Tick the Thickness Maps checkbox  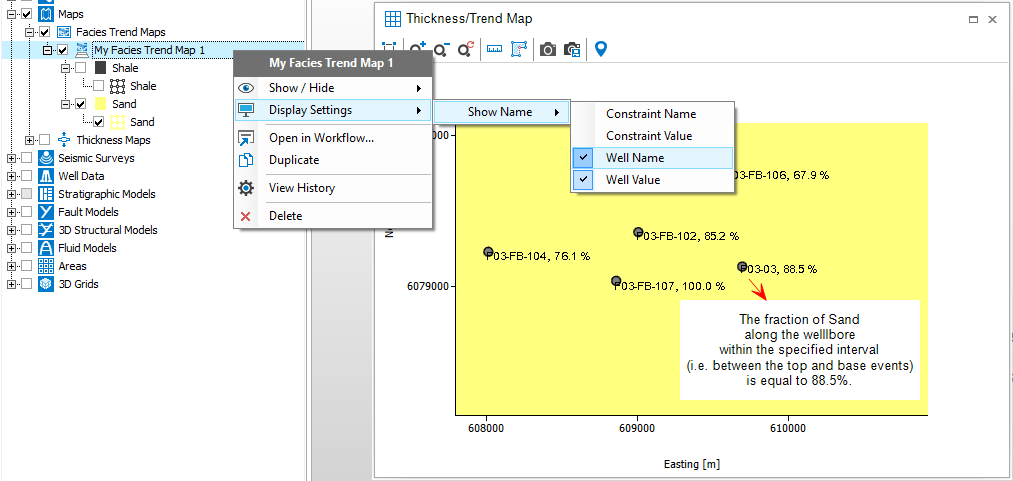(44, 140)
